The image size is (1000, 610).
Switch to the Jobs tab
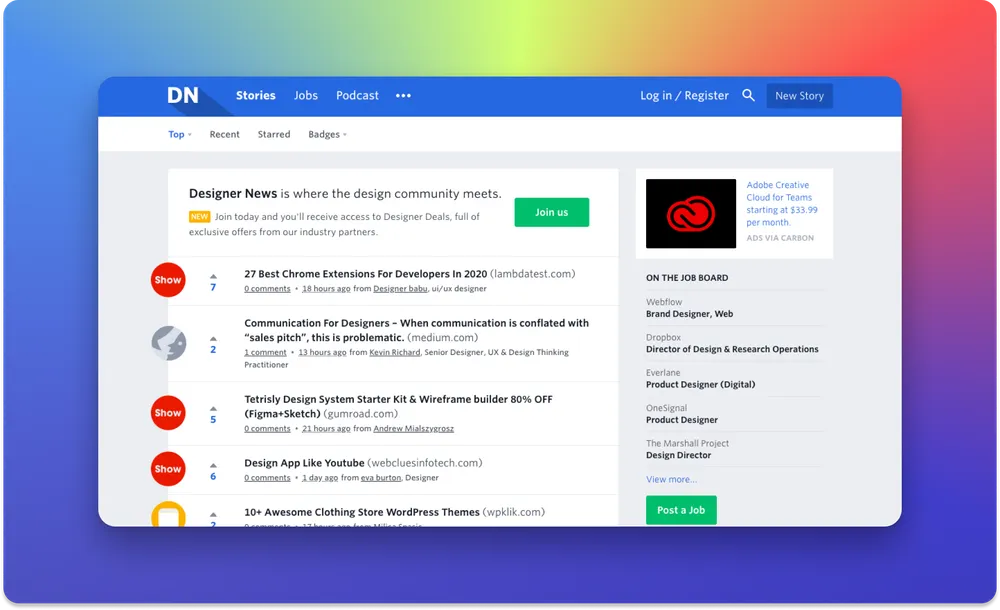pyautogui.click(x=306, y=95)
